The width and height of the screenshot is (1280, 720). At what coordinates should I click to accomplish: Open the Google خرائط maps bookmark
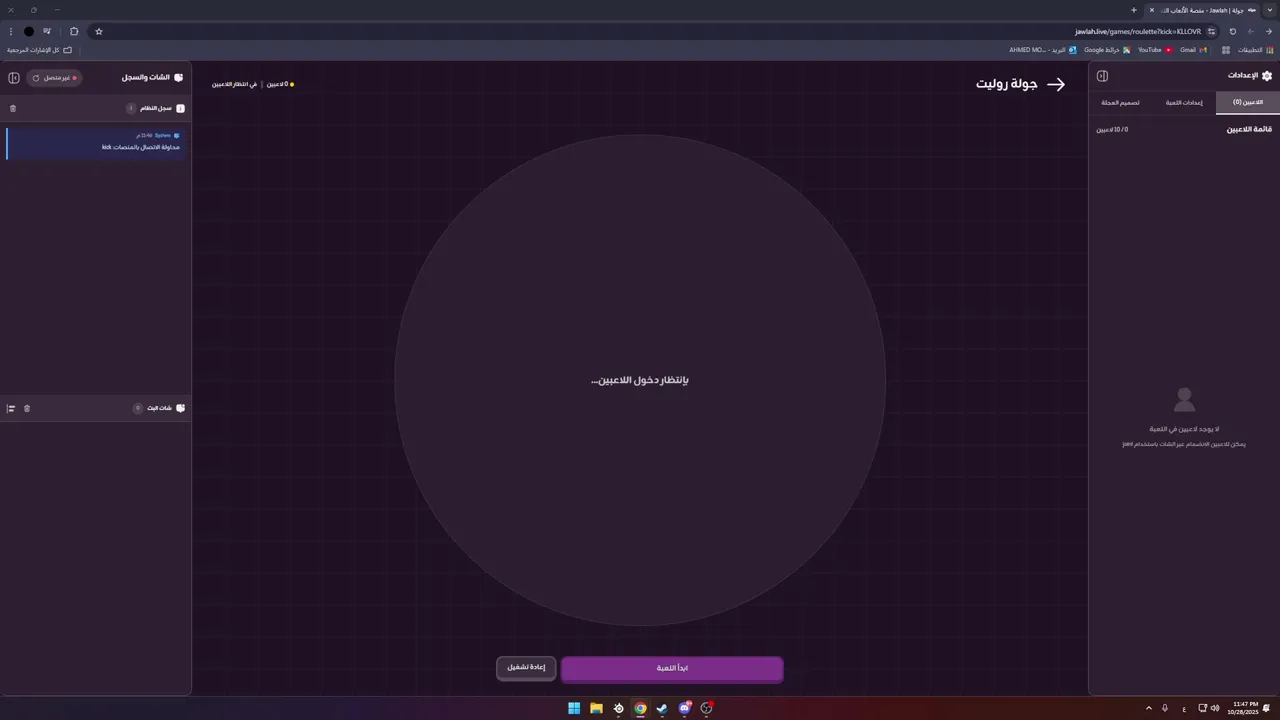coord(1107,50)
